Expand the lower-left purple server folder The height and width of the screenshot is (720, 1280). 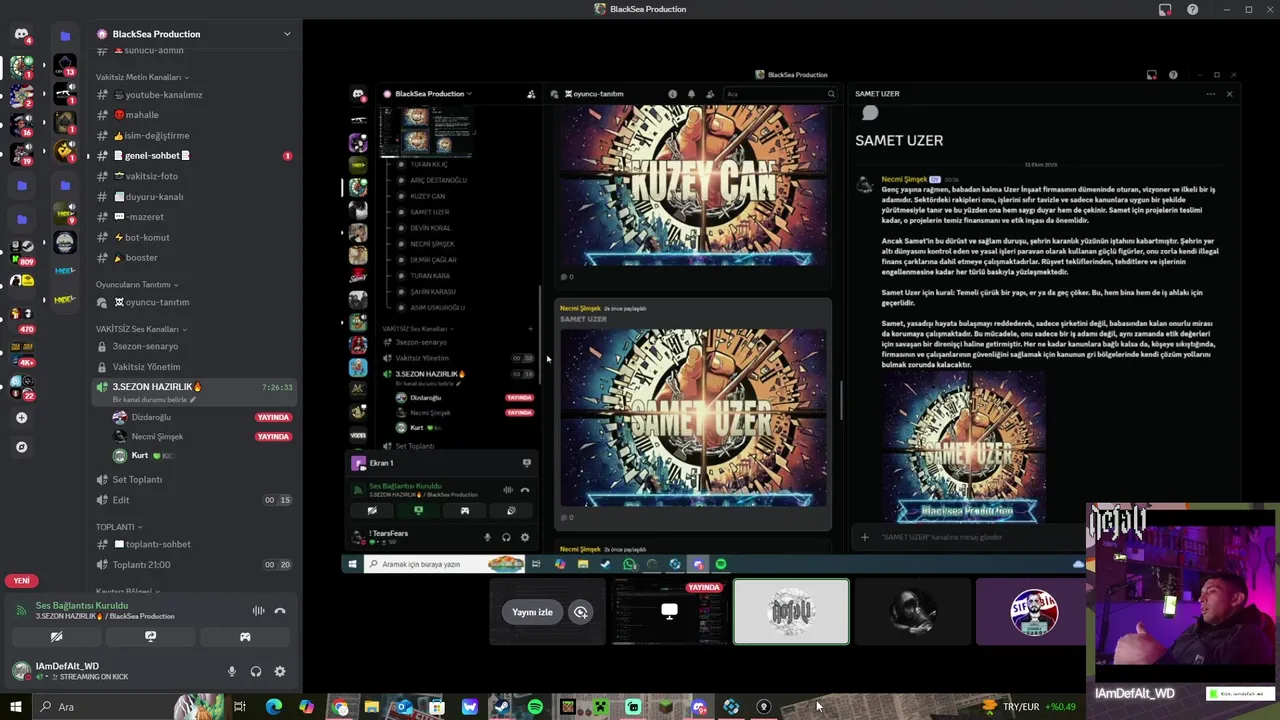(x=22, y=218)
